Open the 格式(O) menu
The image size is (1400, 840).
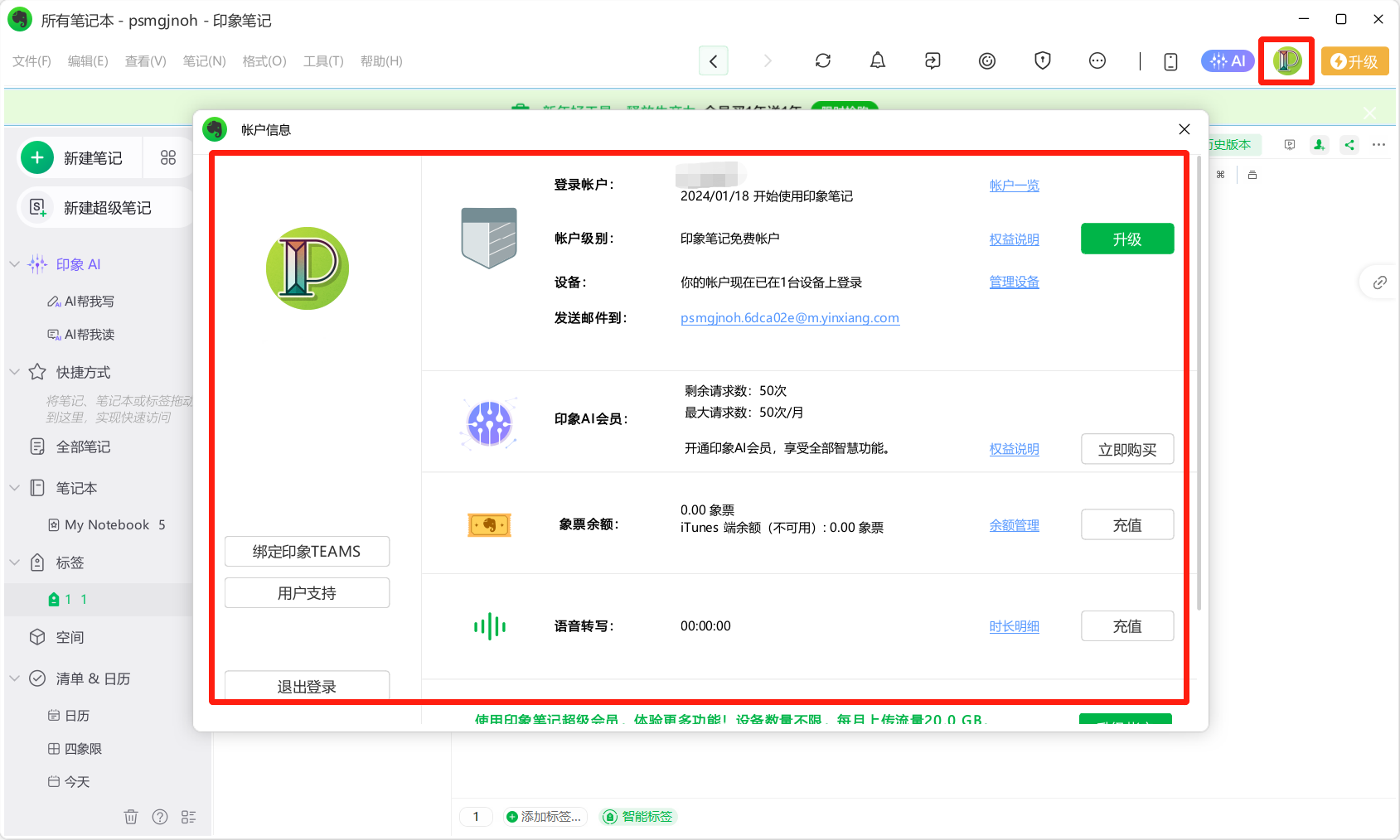[x=264, y=61]
